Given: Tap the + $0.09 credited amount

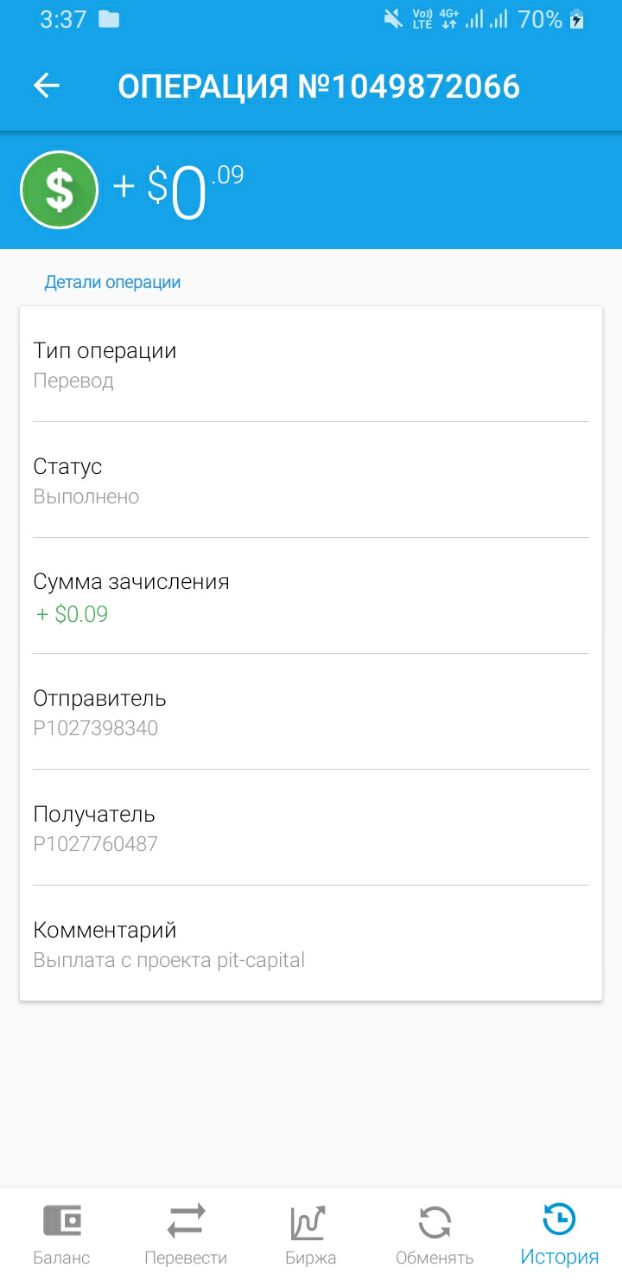Looking at the screenshot, I should coord(72,614).
